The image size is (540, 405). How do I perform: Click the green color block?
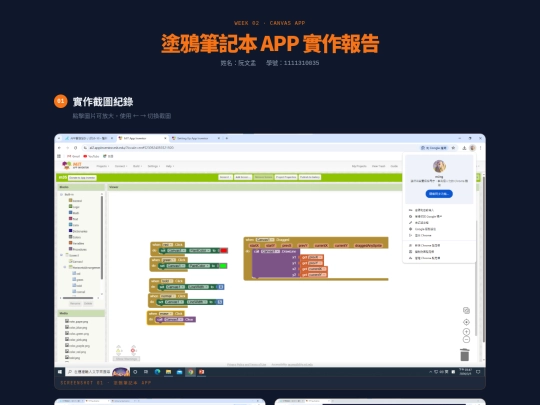tap(223, 266)
